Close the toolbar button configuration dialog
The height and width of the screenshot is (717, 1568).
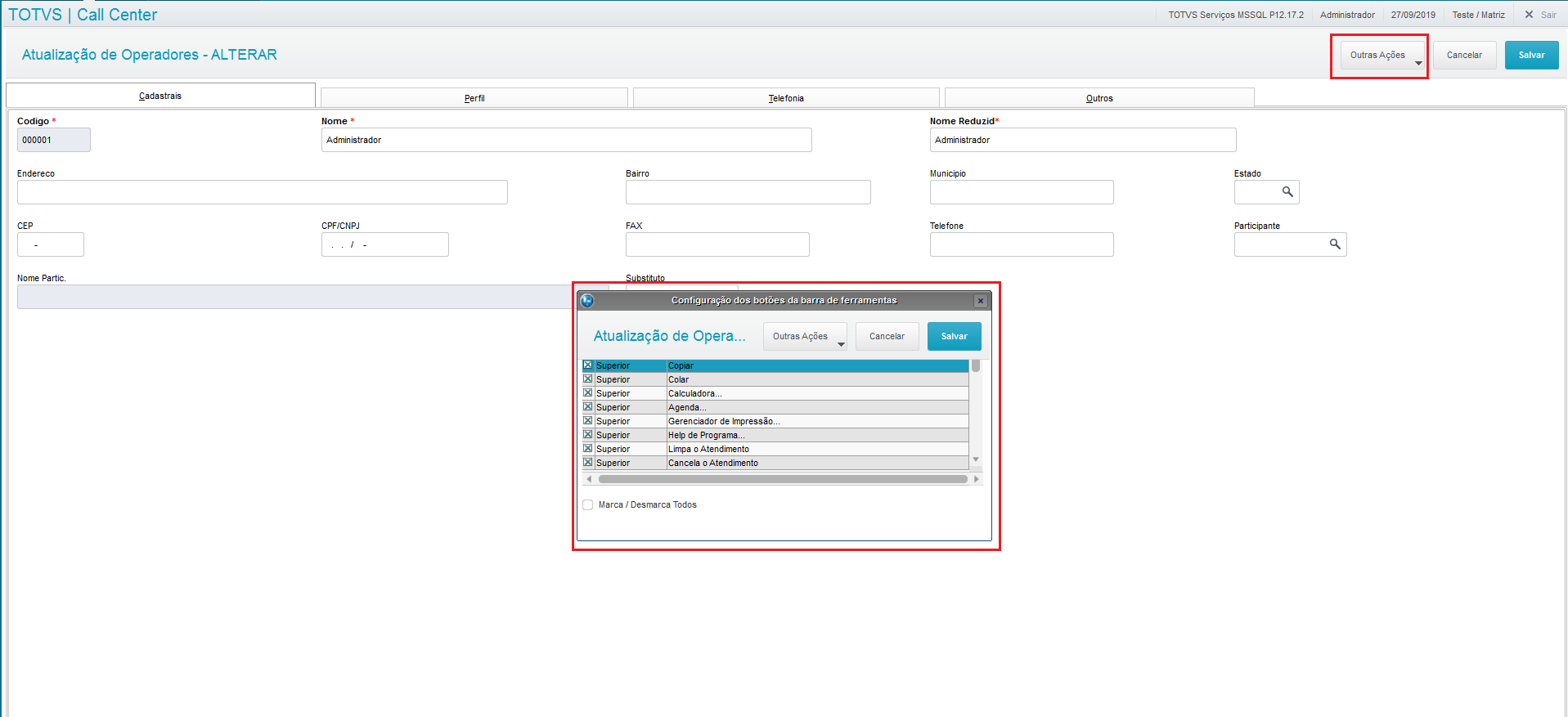tap(981, 301)
